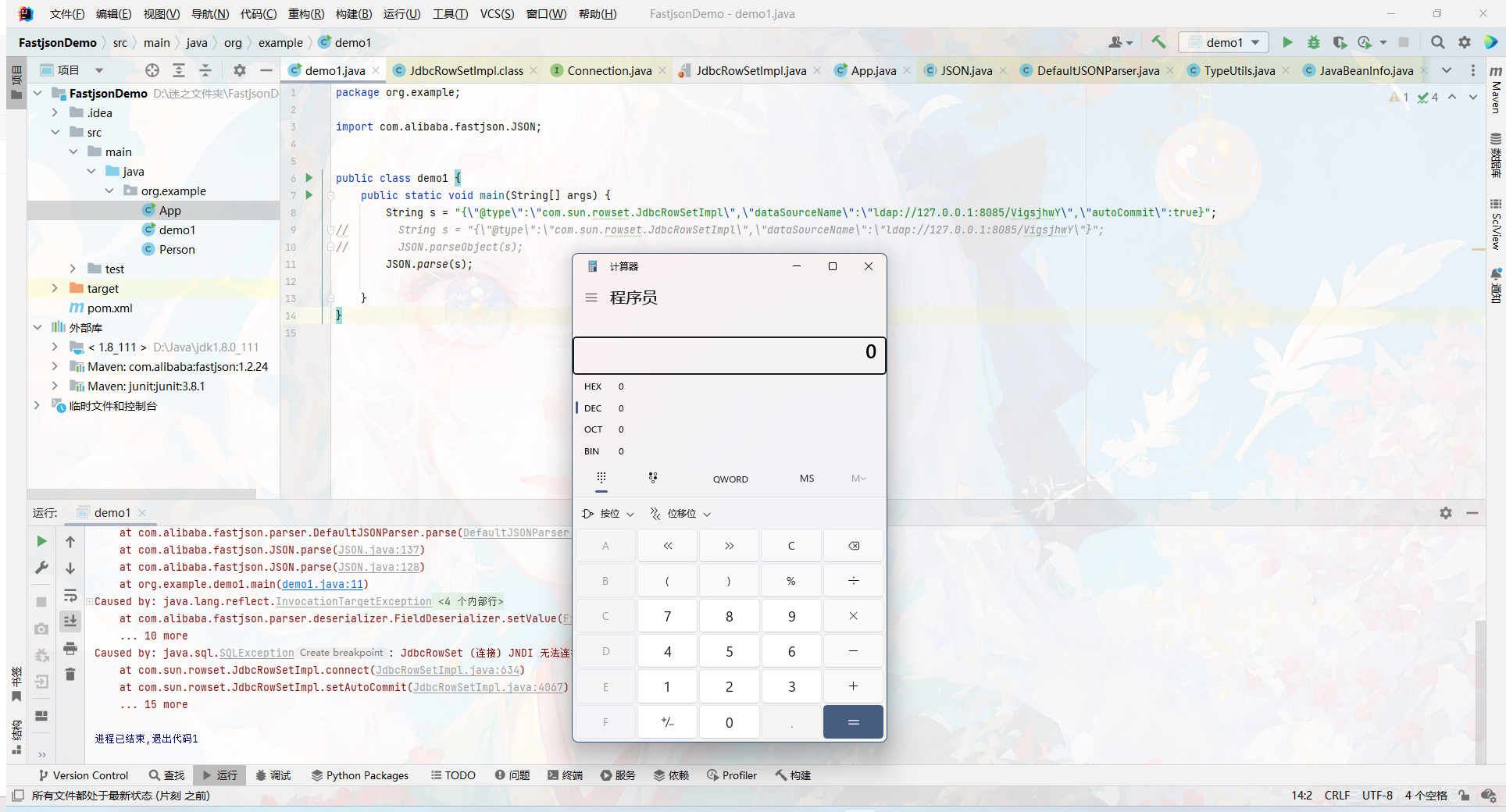Click the calculator backspace key
The height and width of the screenshot is (812, 1506).
click(854, 546)
